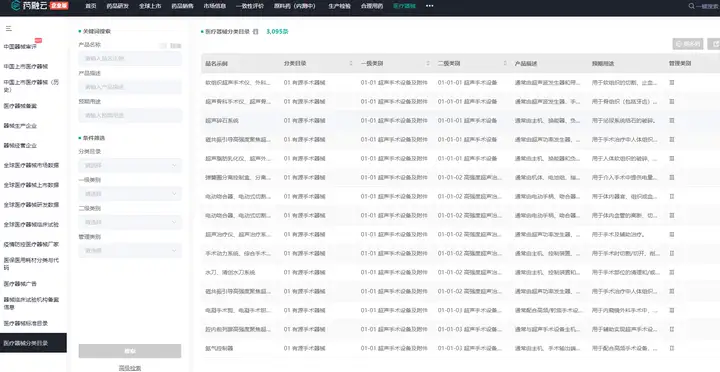Image resolution: width=720 pixels, height=372 pixels.
Task: Click the grey 检索 search button
Action: (x=130, y=351)
